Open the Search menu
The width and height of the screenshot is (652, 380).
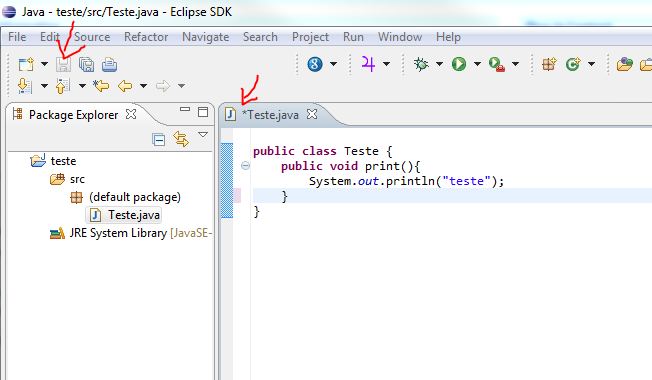point(260,37)
